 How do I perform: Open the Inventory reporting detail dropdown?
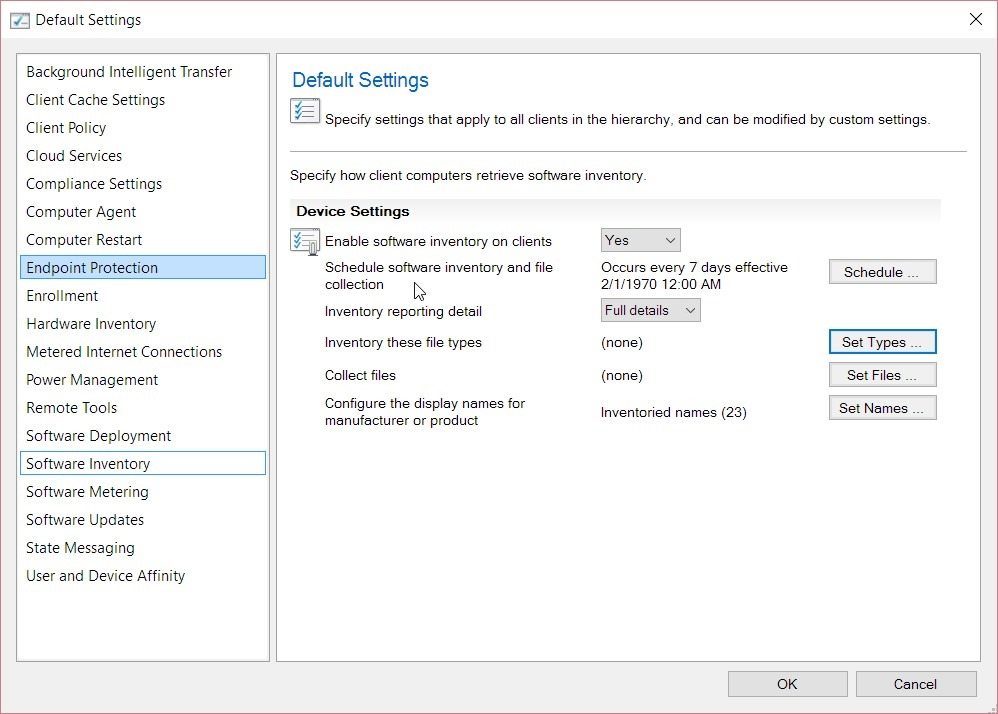coord(650,310)
